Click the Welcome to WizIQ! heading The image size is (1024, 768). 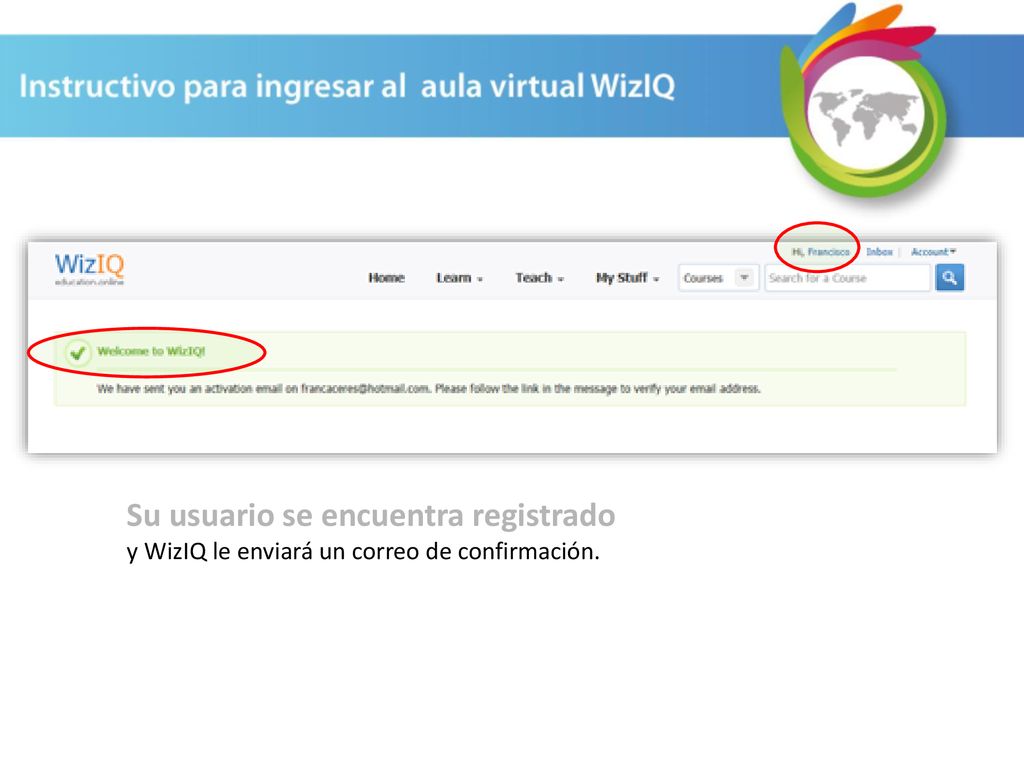(x=151, y=351)
